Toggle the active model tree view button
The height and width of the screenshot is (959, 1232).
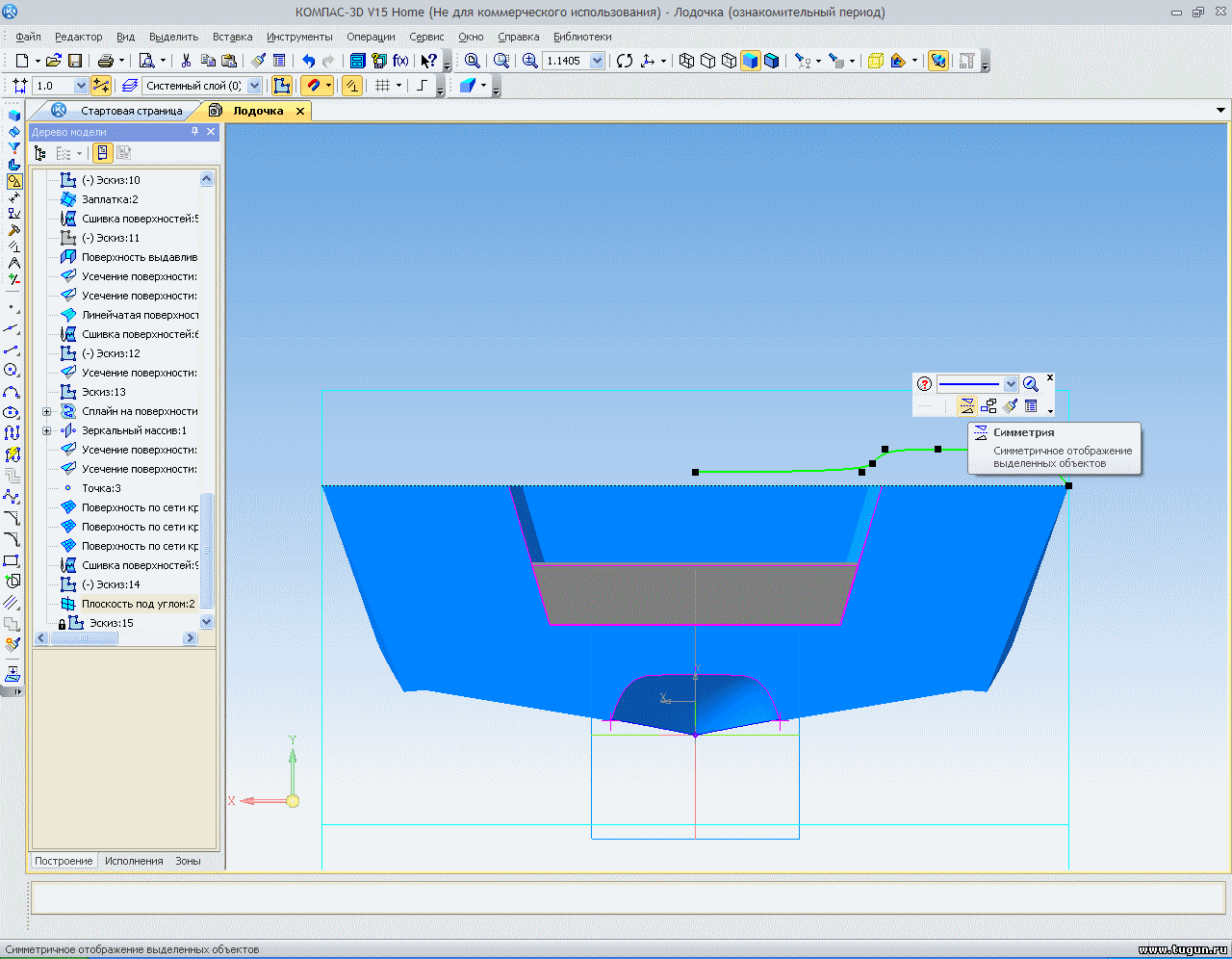pyautogui.click(x=102, y=153)
